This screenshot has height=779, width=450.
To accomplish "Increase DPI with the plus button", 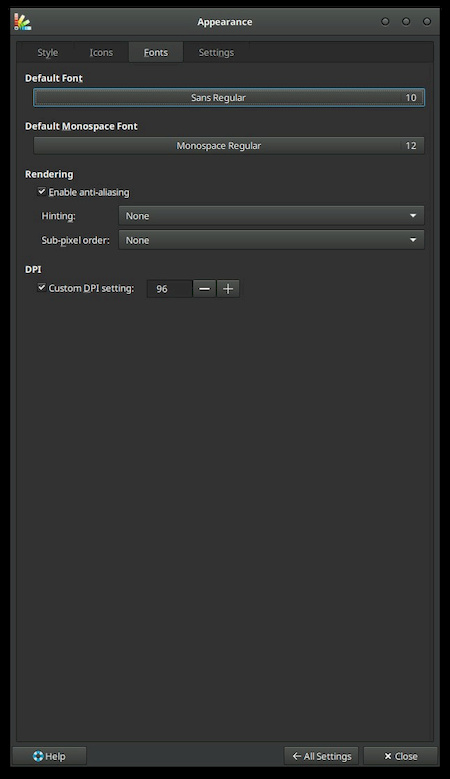I will (228, 289).
